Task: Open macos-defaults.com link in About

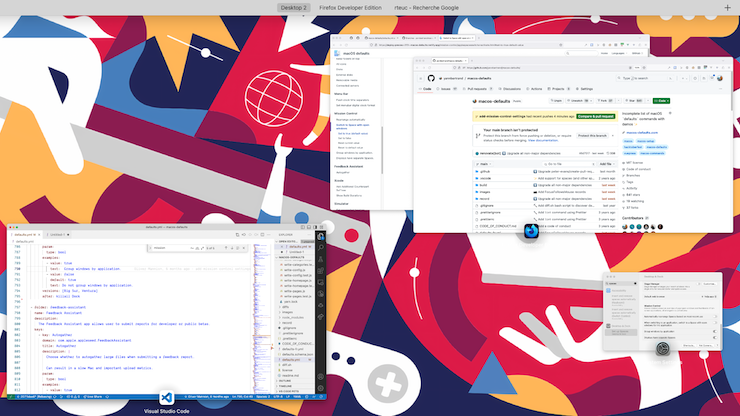Action: [642, 132]
